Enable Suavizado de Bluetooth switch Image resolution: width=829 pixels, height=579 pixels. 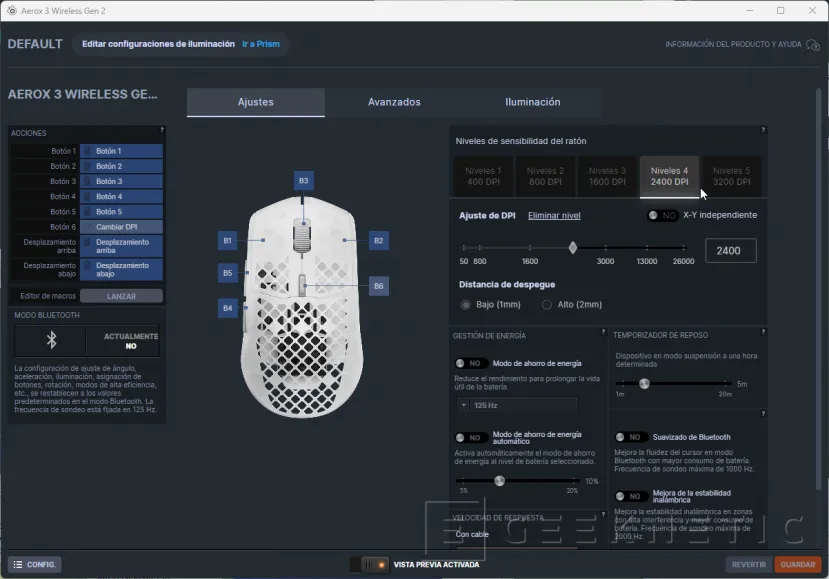tap(630, 437)
